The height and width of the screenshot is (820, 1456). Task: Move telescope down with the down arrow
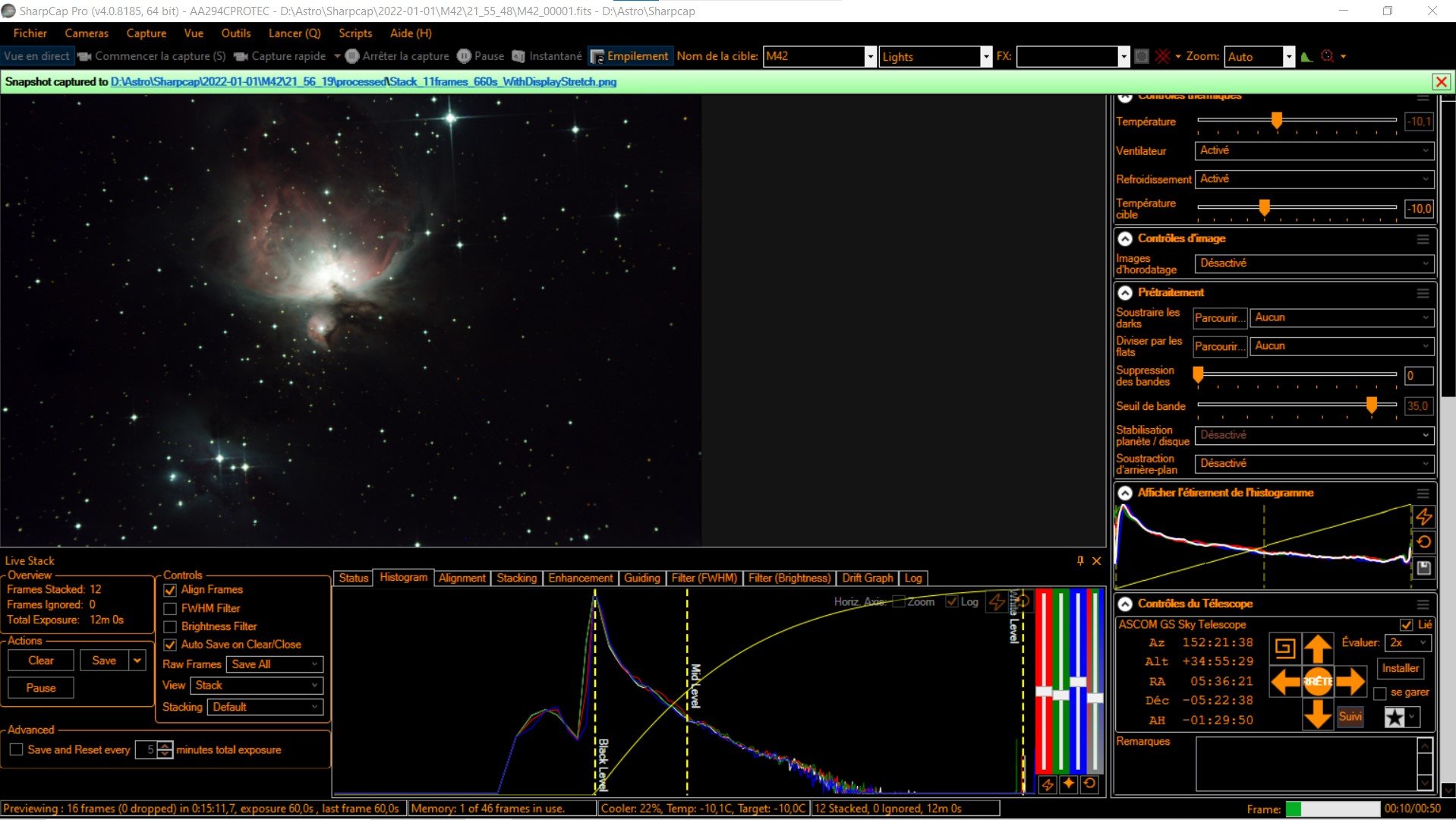tap(1318, 714)
